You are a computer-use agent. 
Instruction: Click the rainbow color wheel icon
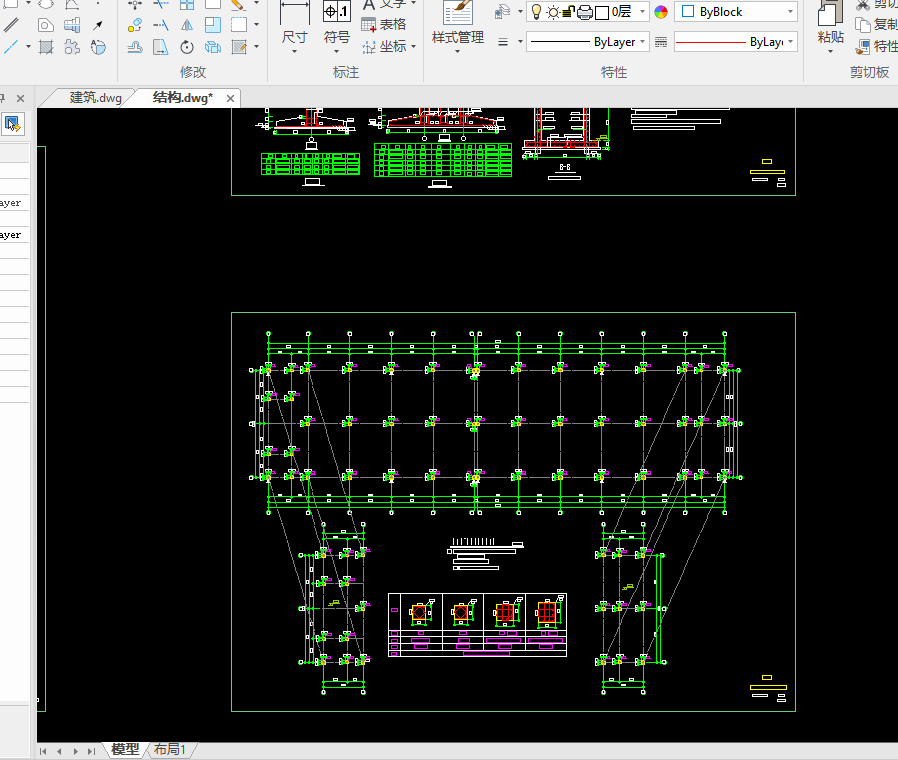coord(661,12)
